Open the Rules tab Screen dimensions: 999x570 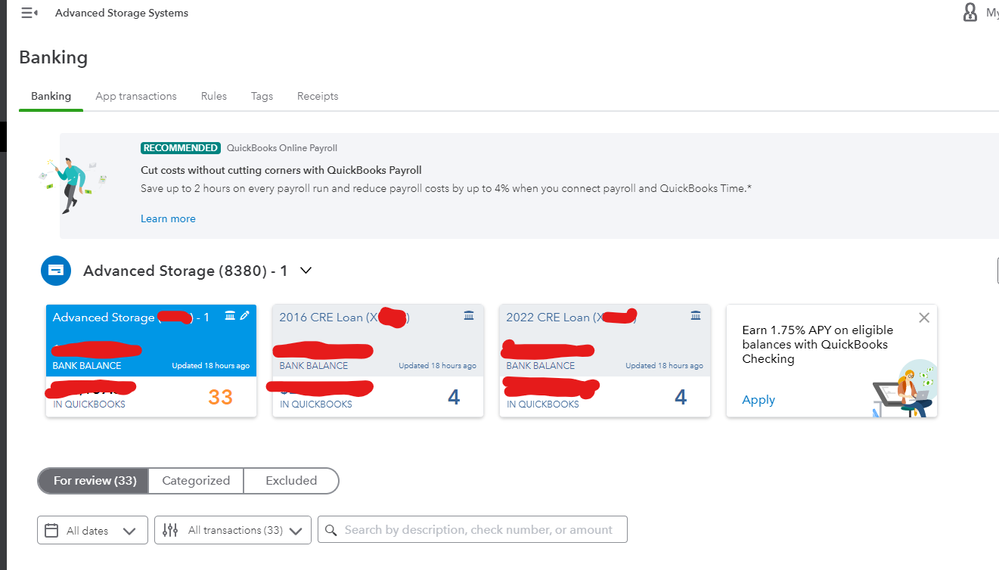213,96
